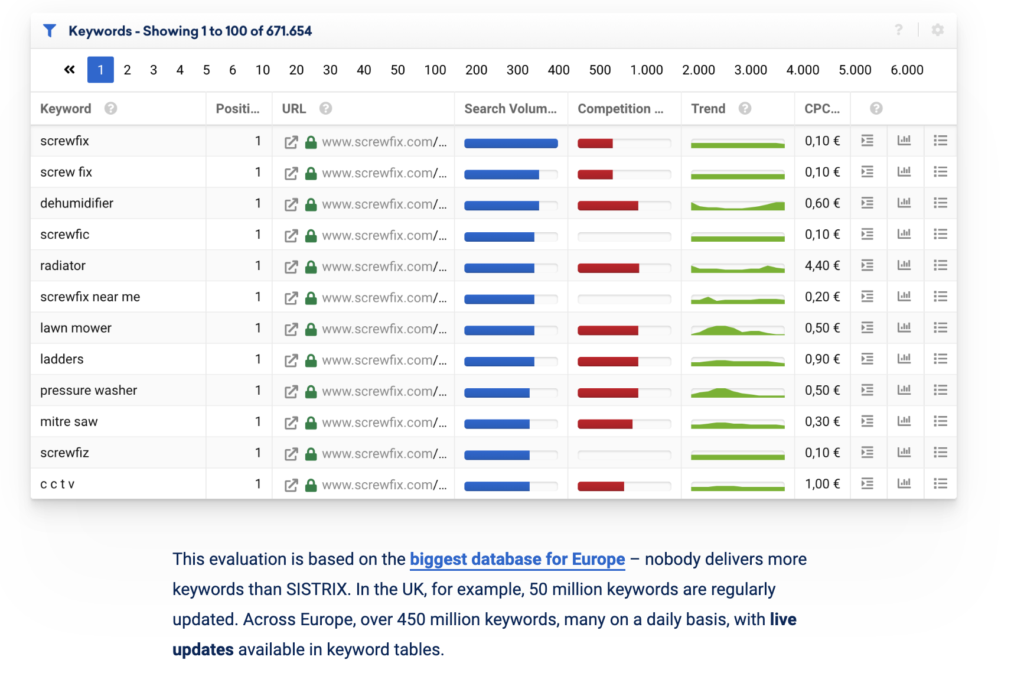1024x676 pixels.
Task: Open external URL icon for dehumidifier row
Action: (291, 204)
